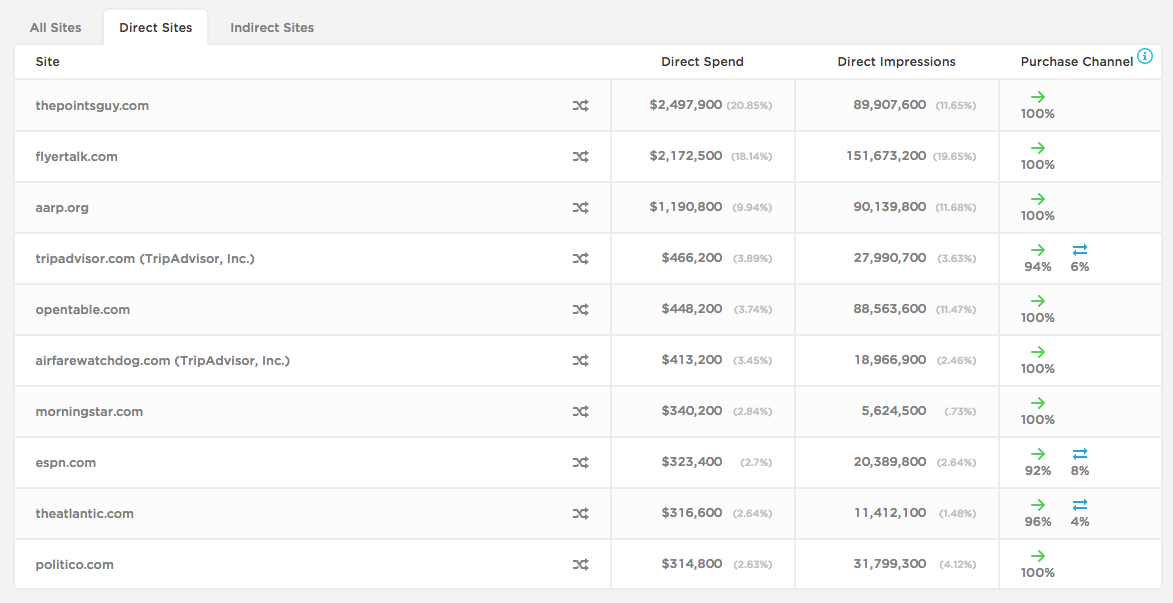Click the shuffle icon for morningstar.com
Image resolution: width=1173 pixels, height=603 pixels.
[581, 411]
